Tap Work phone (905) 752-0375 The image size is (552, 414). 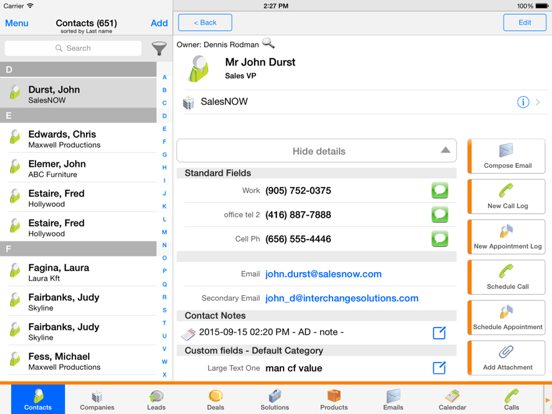[x=298, y=190]
